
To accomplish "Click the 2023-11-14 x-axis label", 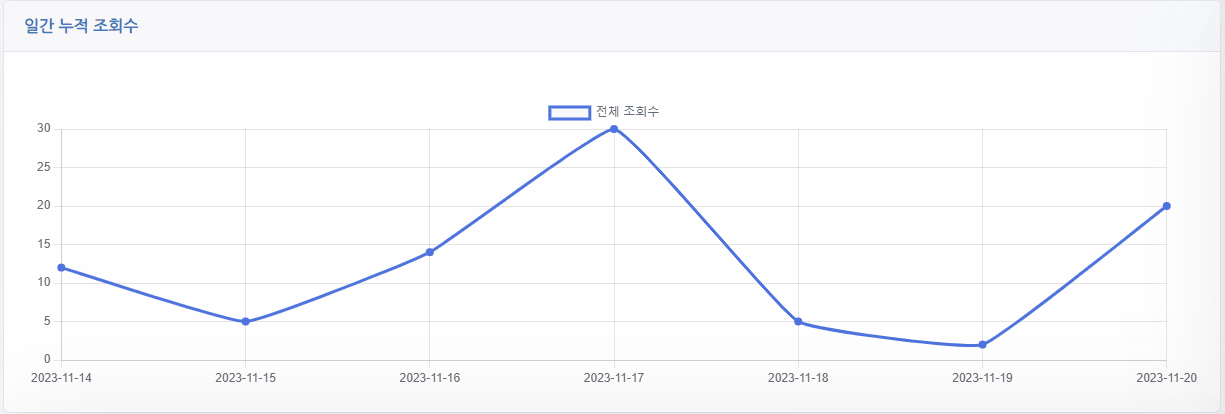I will click(x=61, y=378).
